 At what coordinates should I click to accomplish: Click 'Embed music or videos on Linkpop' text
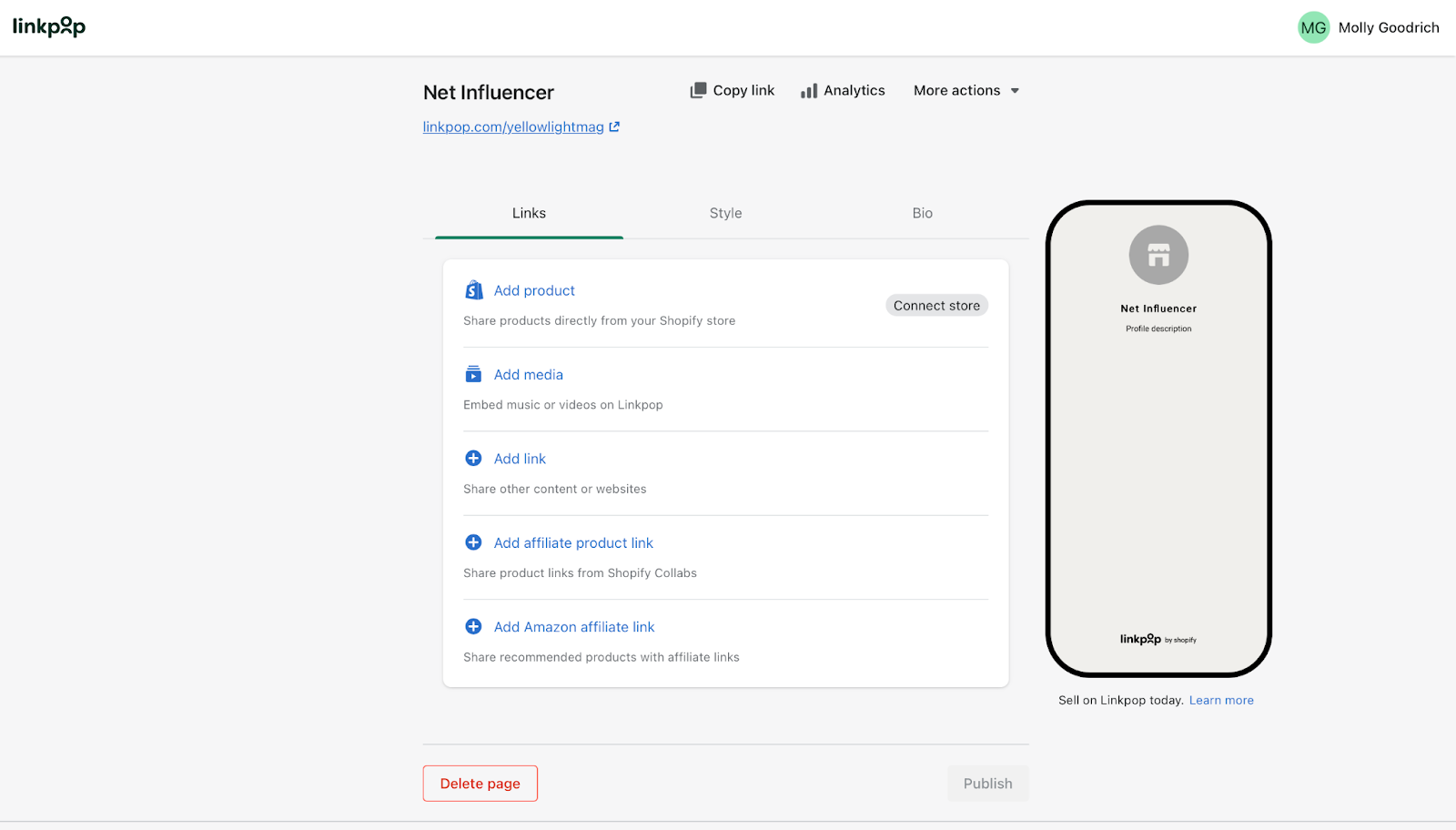point(562,405)
